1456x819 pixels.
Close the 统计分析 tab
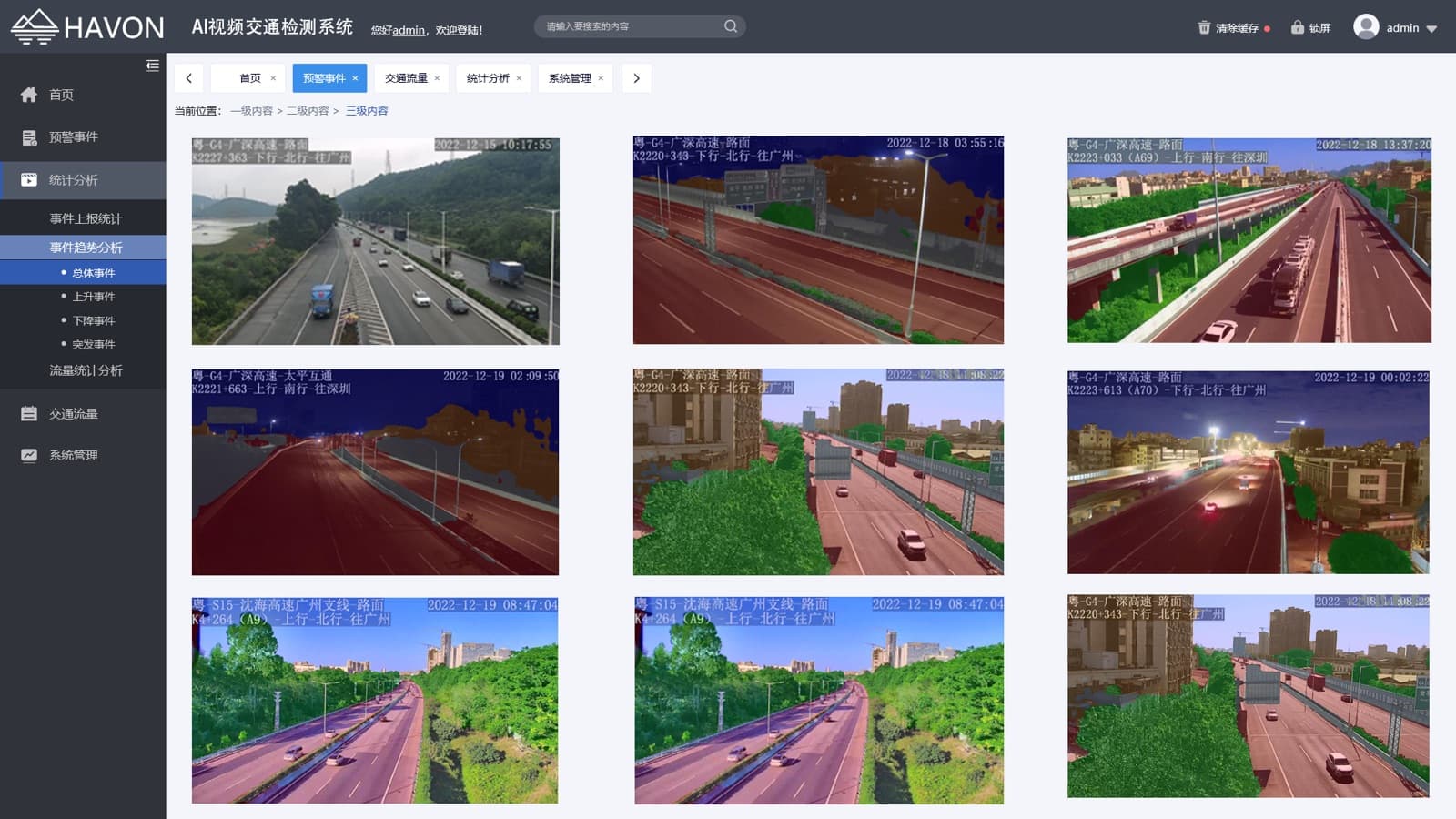(519, 78)
